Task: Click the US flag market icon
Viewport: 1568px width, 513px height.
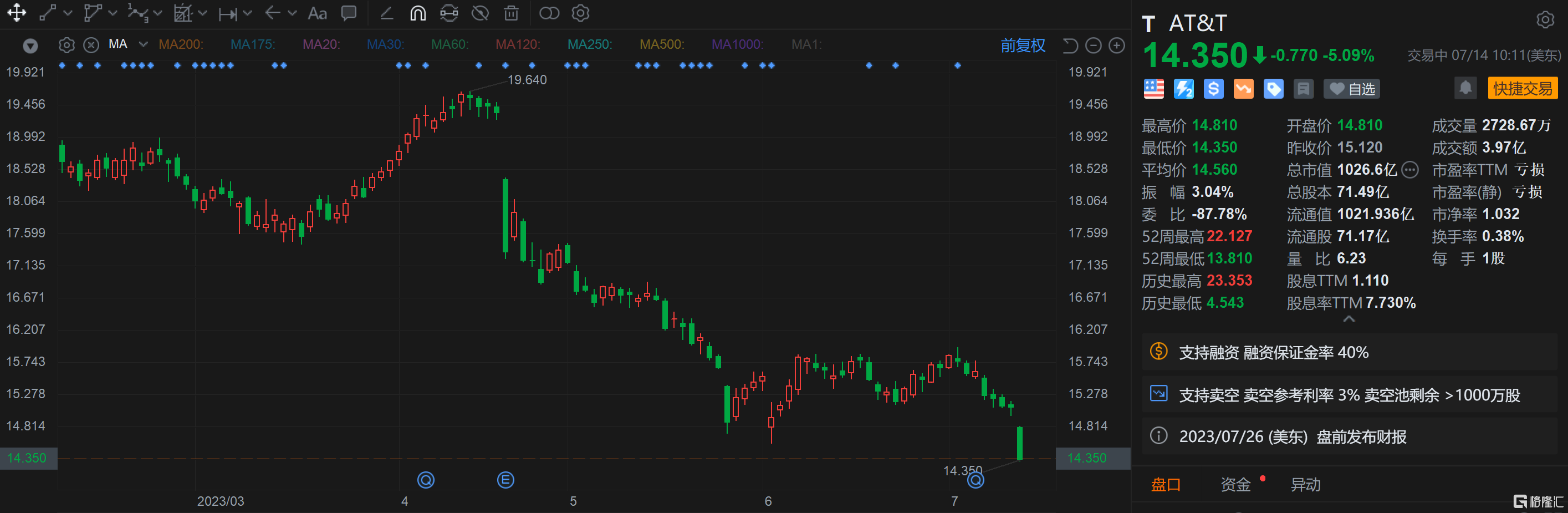Action: click(1153, 89)
